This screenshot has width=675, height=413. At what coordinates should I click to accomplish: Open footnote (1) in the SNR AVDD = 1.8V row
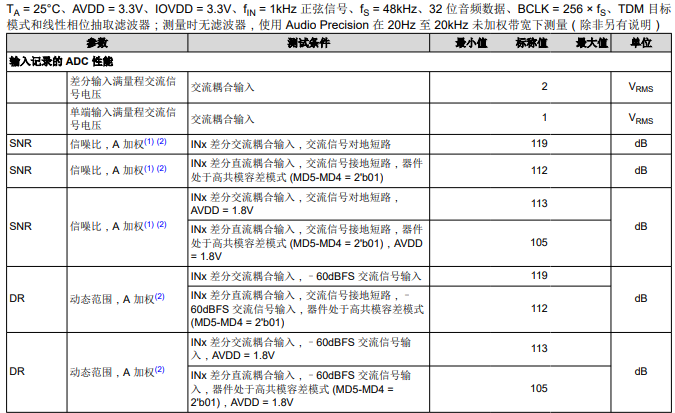[149, 224]
